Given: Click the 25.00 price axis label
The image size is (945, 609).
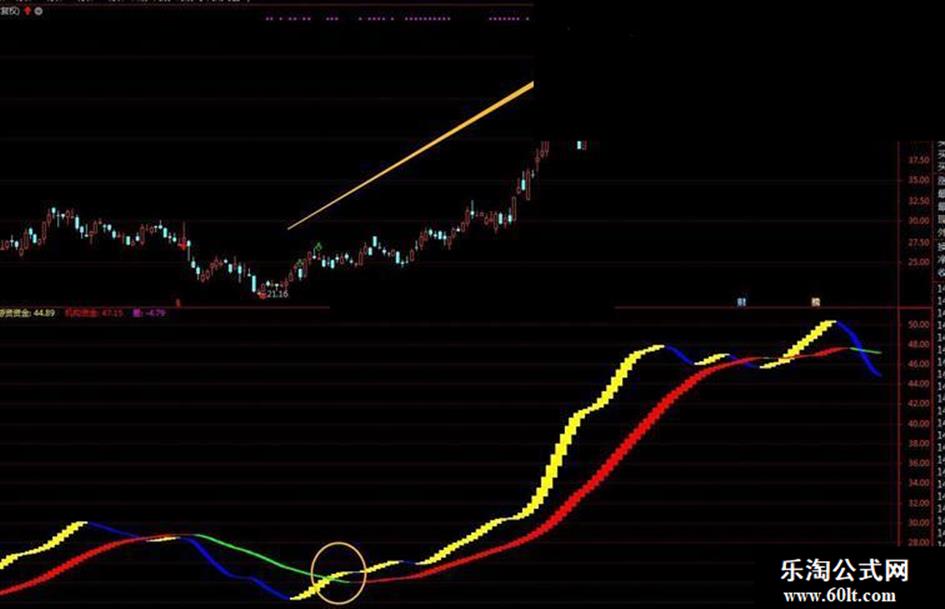Looking at the screenshot, I should [x=918, y=262].
